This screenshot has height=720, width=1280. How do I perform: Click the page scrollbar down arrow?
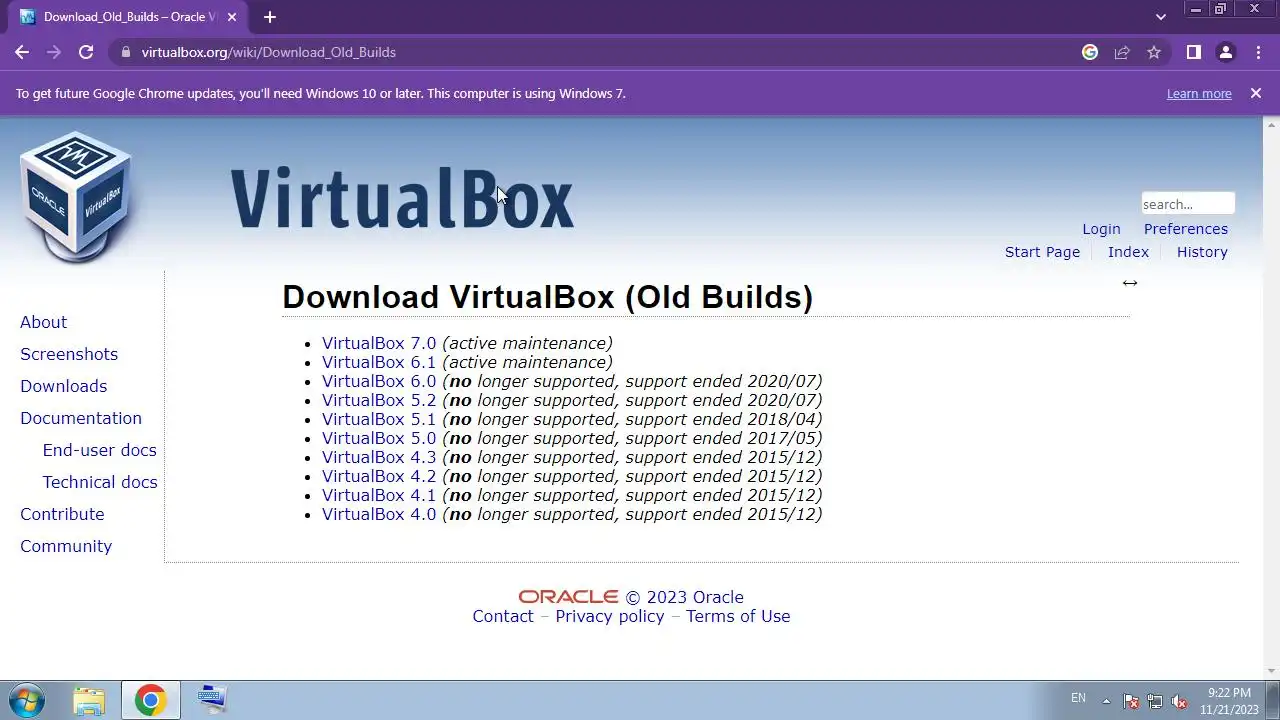click(x=1272, y=671)
